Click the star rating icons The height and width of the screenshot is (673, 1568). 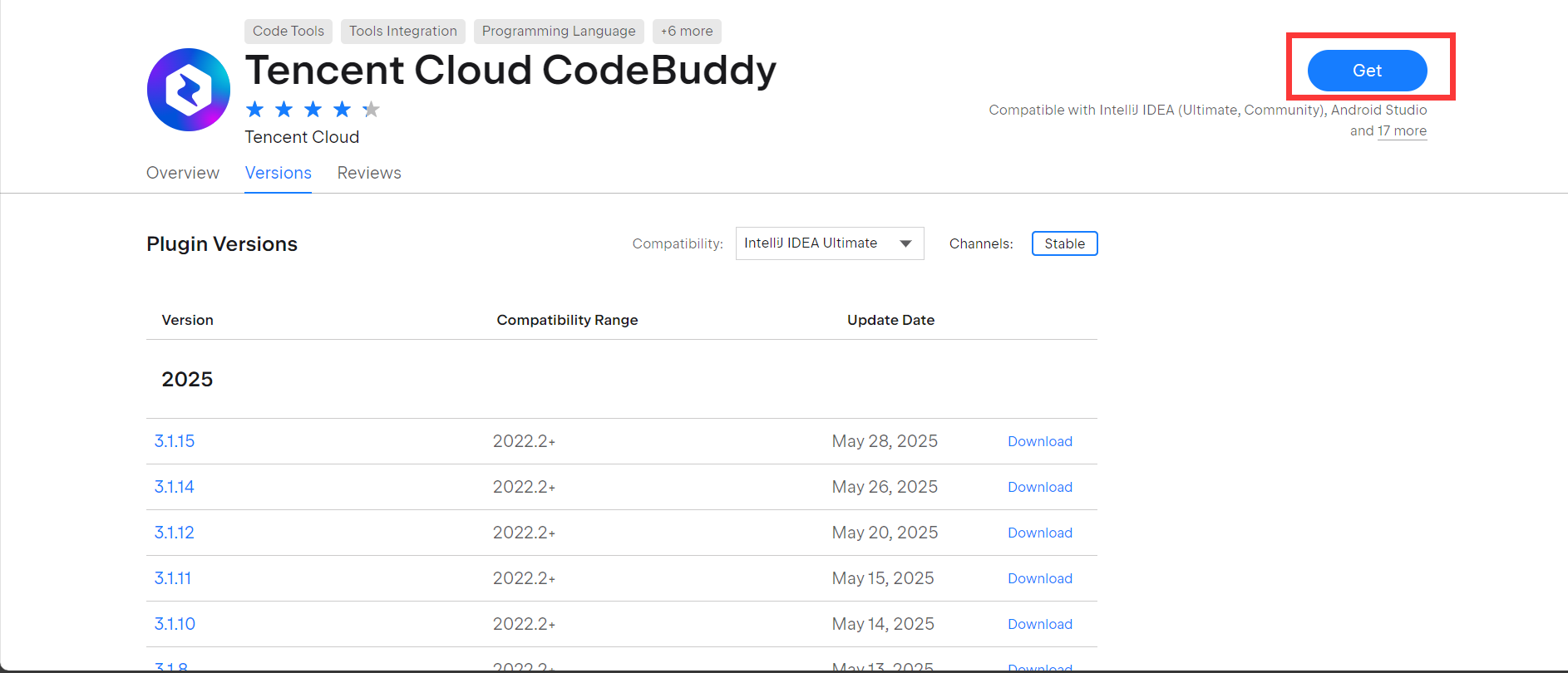pyautogui.click(x=313, y=110)
